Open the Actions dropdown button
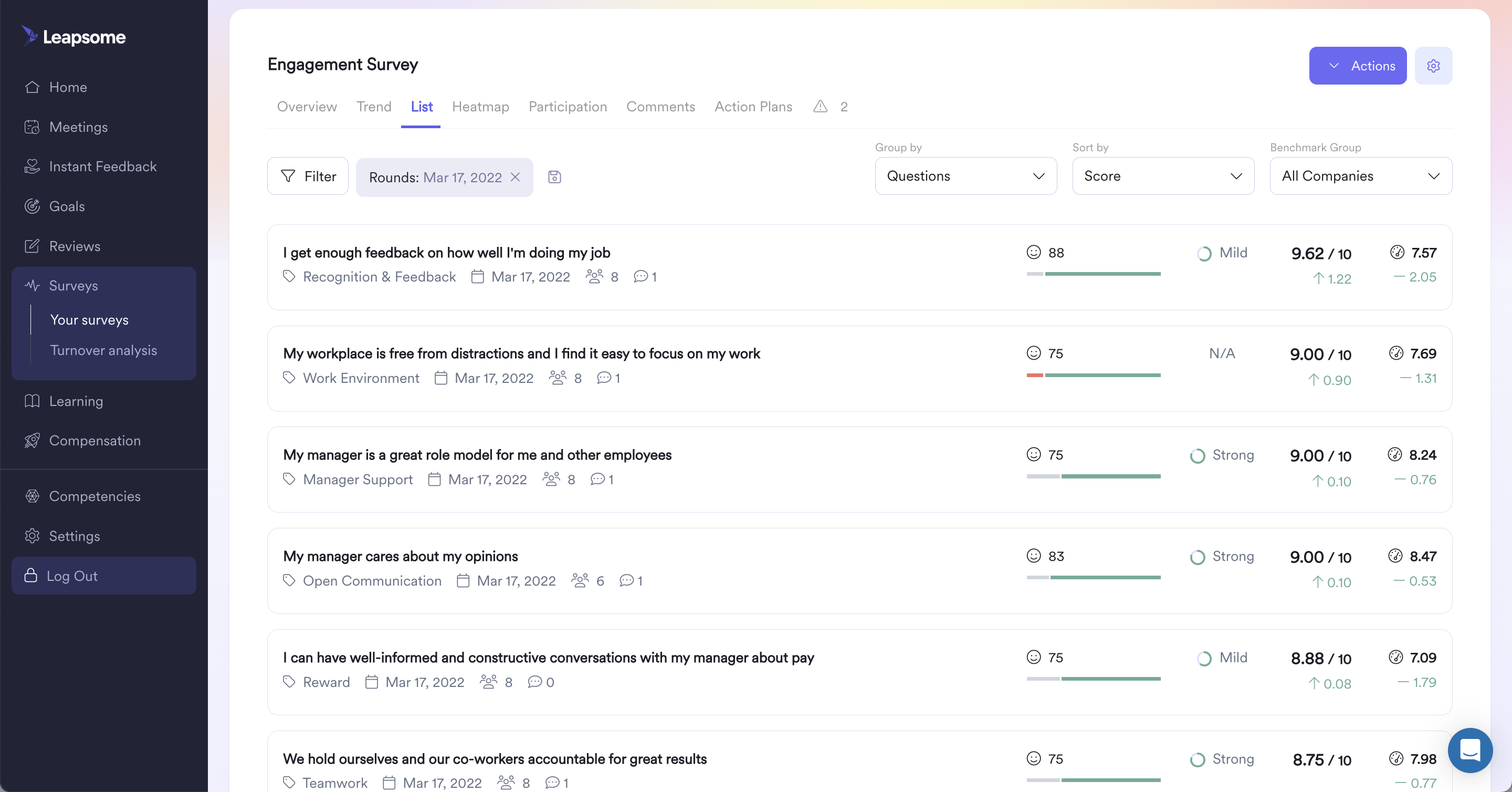Image resolution: width=1512 pixels, height=792 pixels. pyautogui.click(x=1358, y=66)
